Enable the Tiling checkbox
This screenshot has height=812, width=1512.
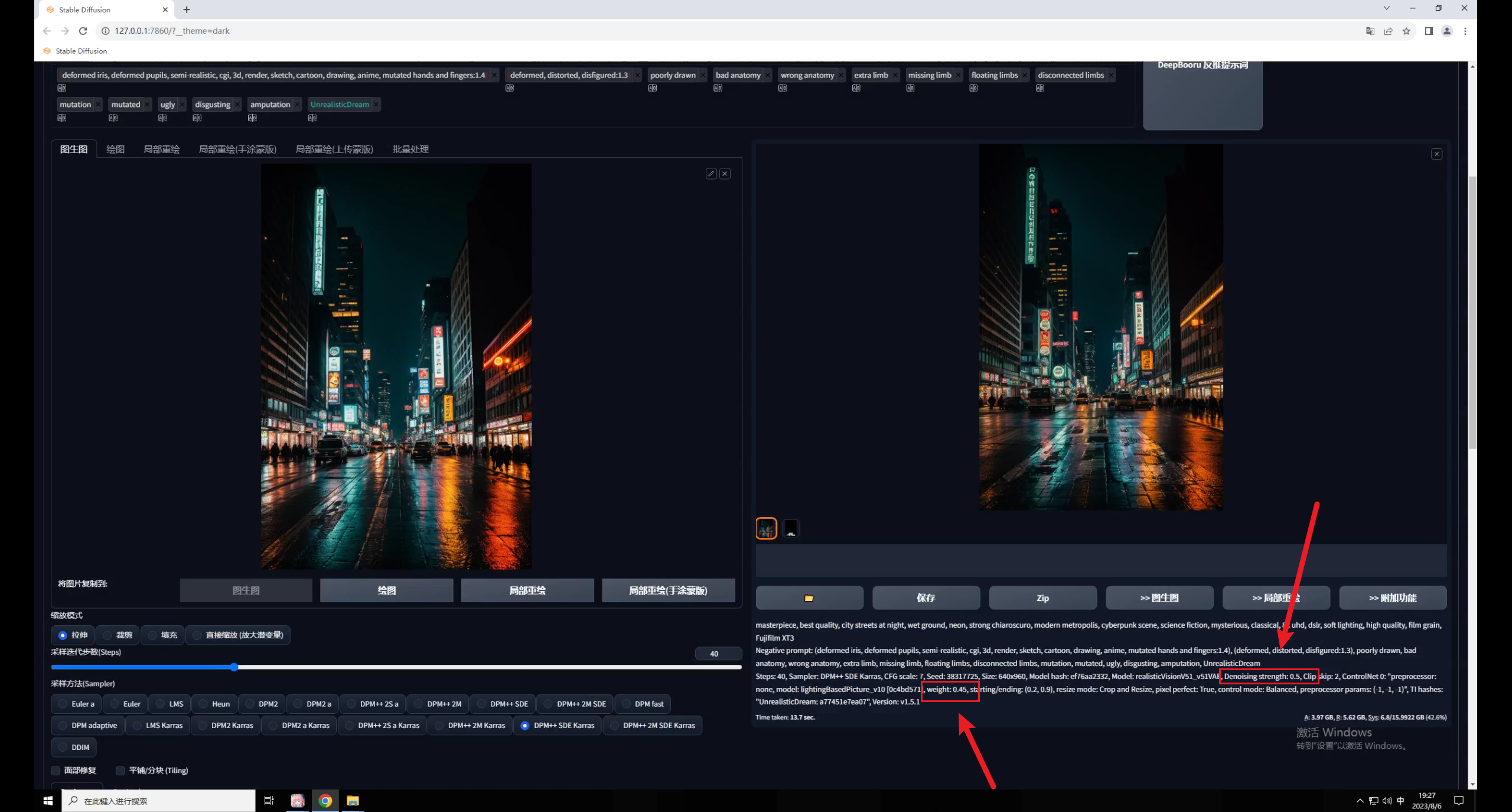(120, 771)
